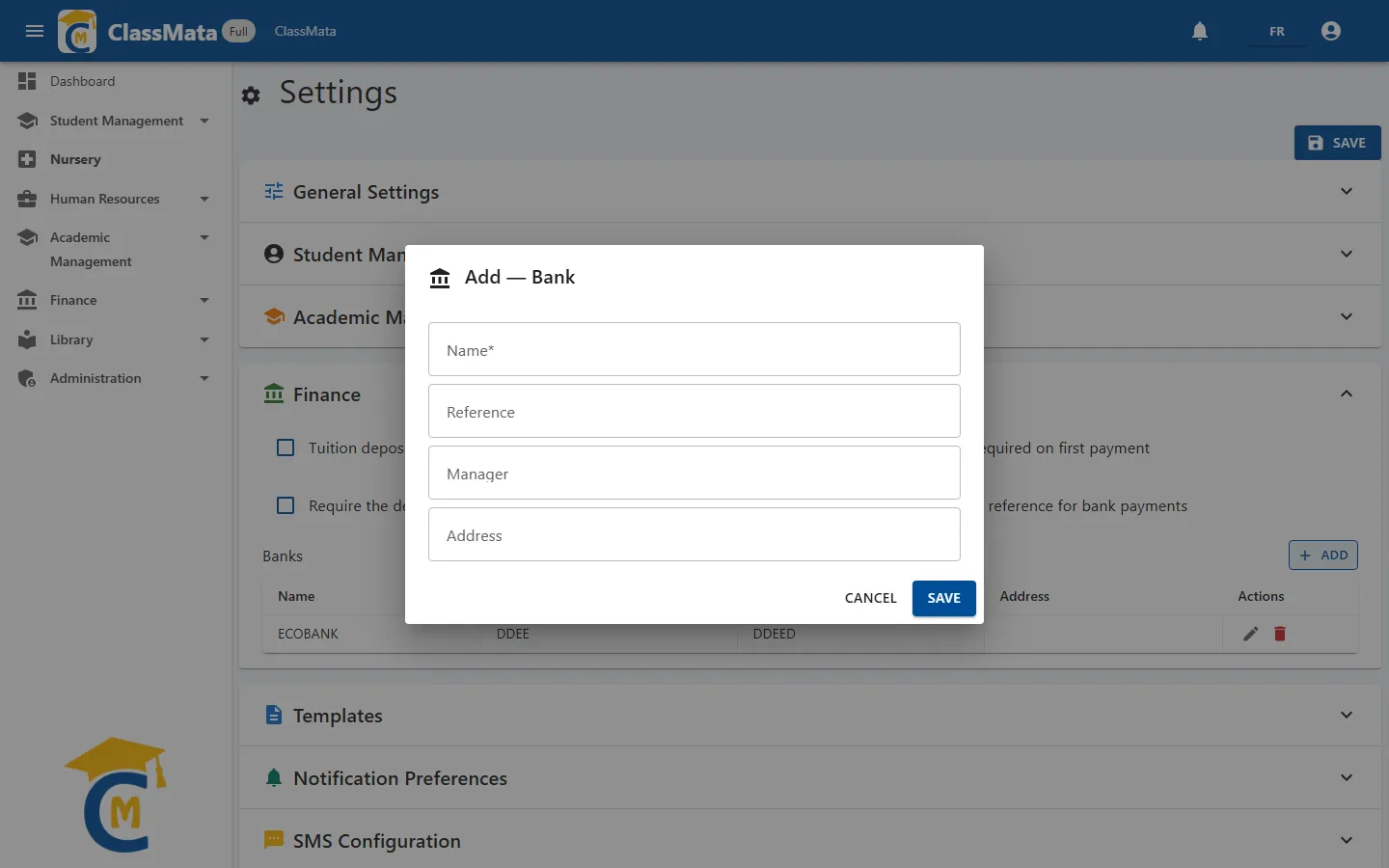Click SAVE in the Add Bank dialog
The image size is (1389, 868).
944,598
